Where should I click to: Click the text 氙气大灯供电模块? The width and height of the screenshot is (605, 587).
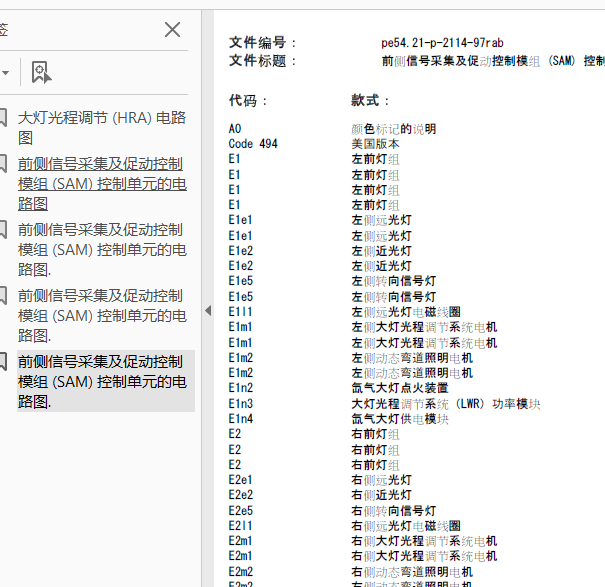400,419
